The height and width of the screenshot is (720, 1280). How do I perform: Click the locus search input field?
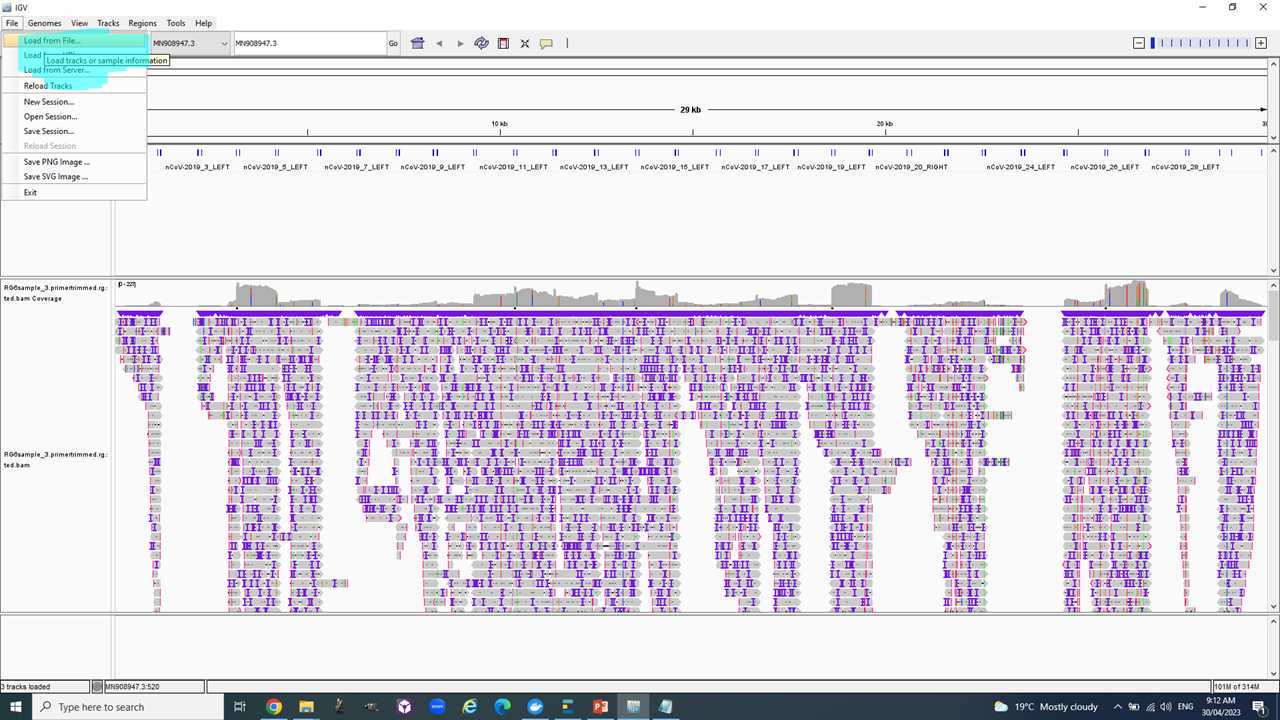309,43
